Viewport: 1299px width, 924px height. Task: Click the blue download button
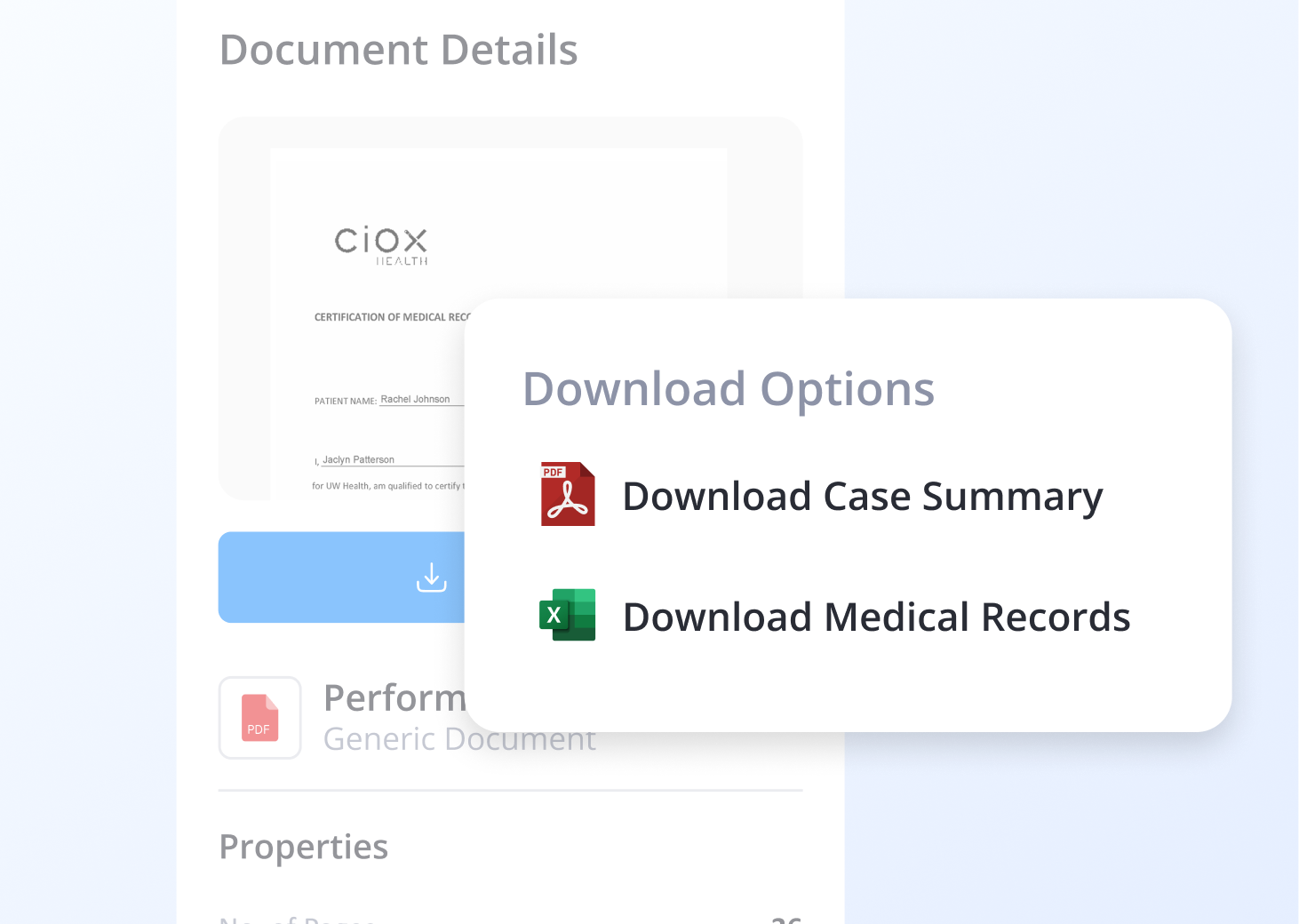click(373, 577)
